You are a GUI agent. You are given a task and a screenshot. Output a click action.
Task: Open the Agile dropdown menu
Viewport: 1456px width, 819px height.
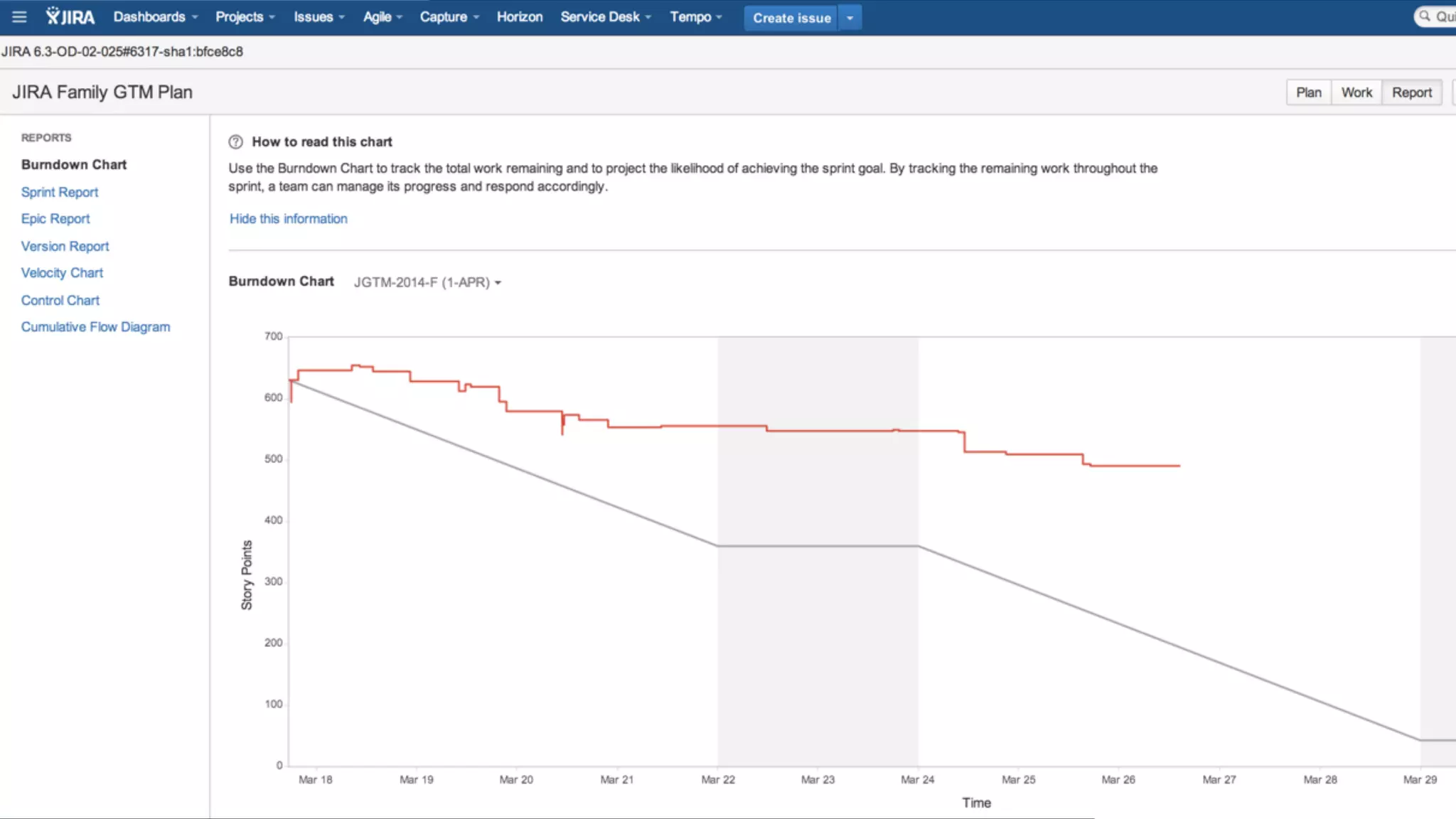(x=382, y=17)
